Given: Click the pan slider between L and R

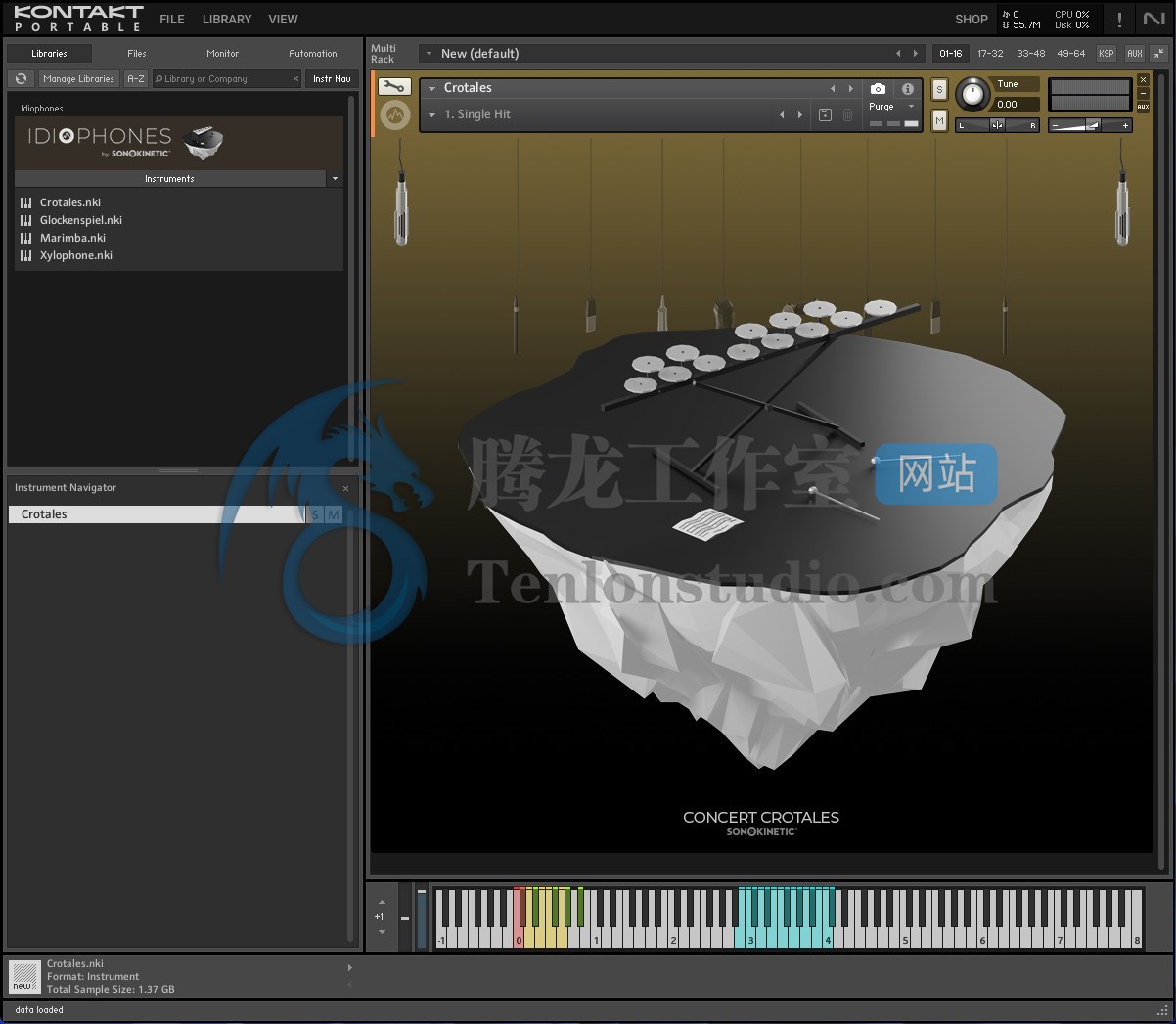Looking at the screenshot, I should (997, 125).
